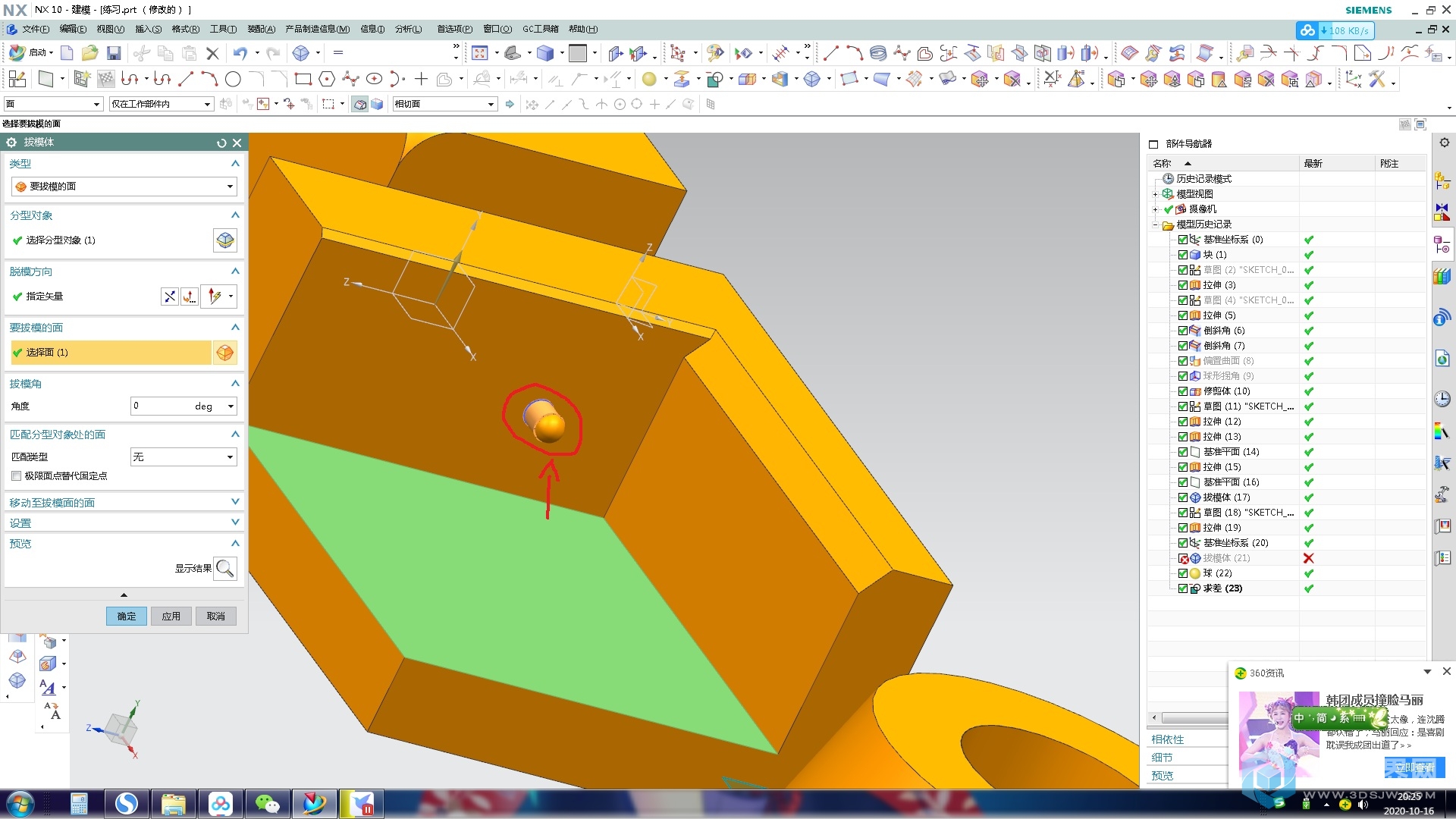Toggle checkbox for 倒斜角 (6) feature

1183,331
